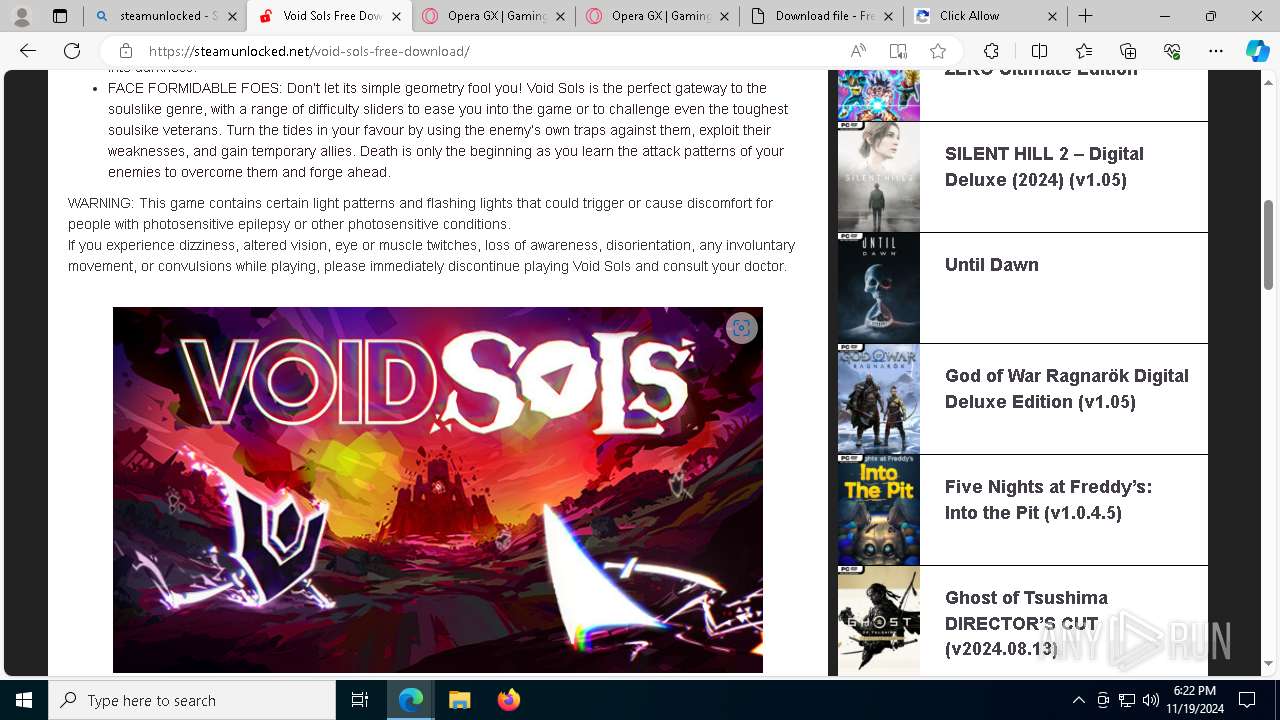Click the "FACE FORMIDABLE FOES" bullet text
Image resolution: width=1280 pixels, height=720 pixels.
pyautogui.click(x=448, y=130)
